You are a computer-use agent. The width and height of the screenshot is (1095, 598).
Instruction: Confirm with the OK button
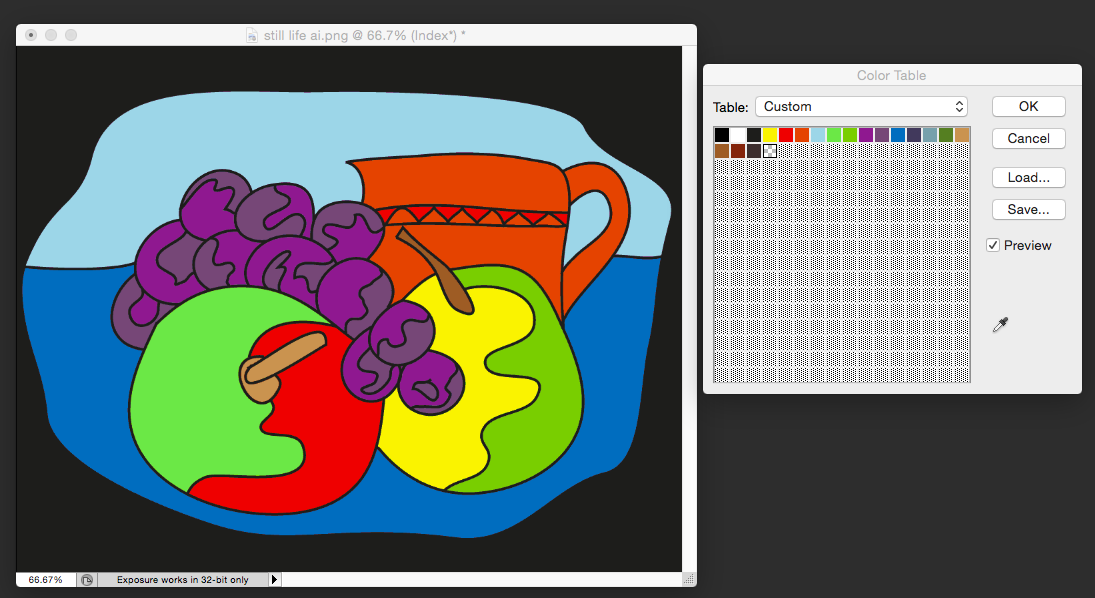1029,106
